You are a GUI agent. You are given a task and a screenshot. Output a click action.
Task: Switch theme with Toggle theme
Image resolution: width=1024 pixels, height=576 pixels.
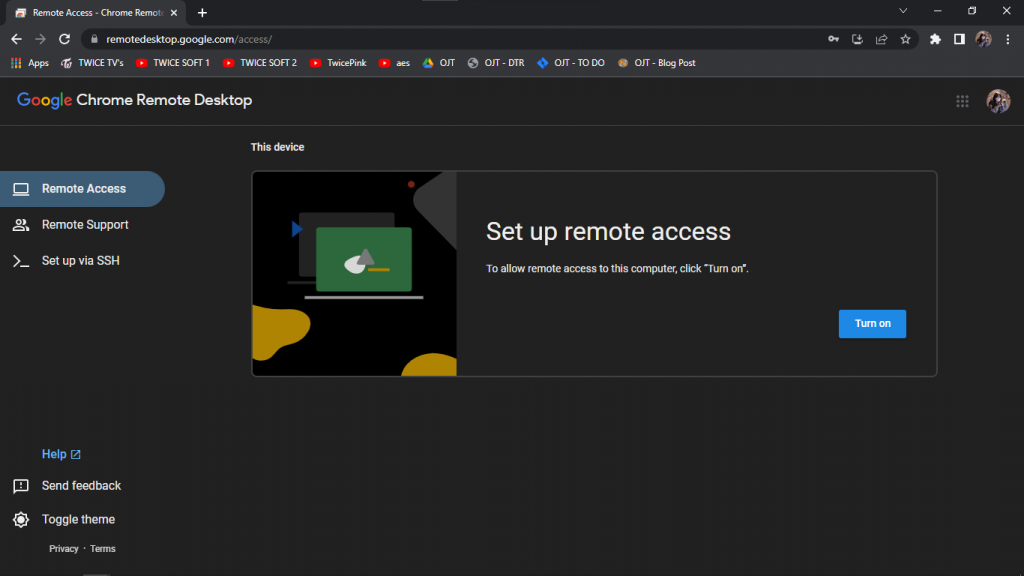64,519
